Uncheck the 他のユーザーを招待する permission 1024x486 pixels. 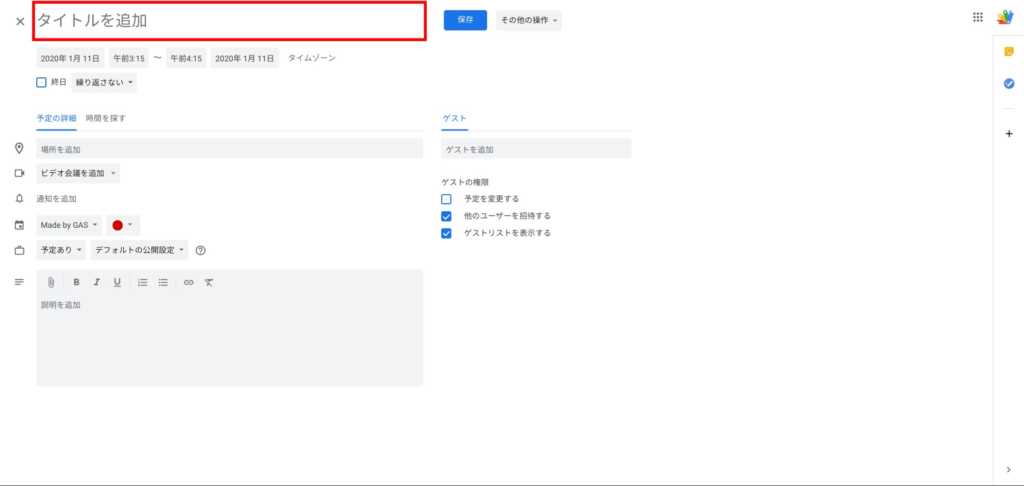447,216
